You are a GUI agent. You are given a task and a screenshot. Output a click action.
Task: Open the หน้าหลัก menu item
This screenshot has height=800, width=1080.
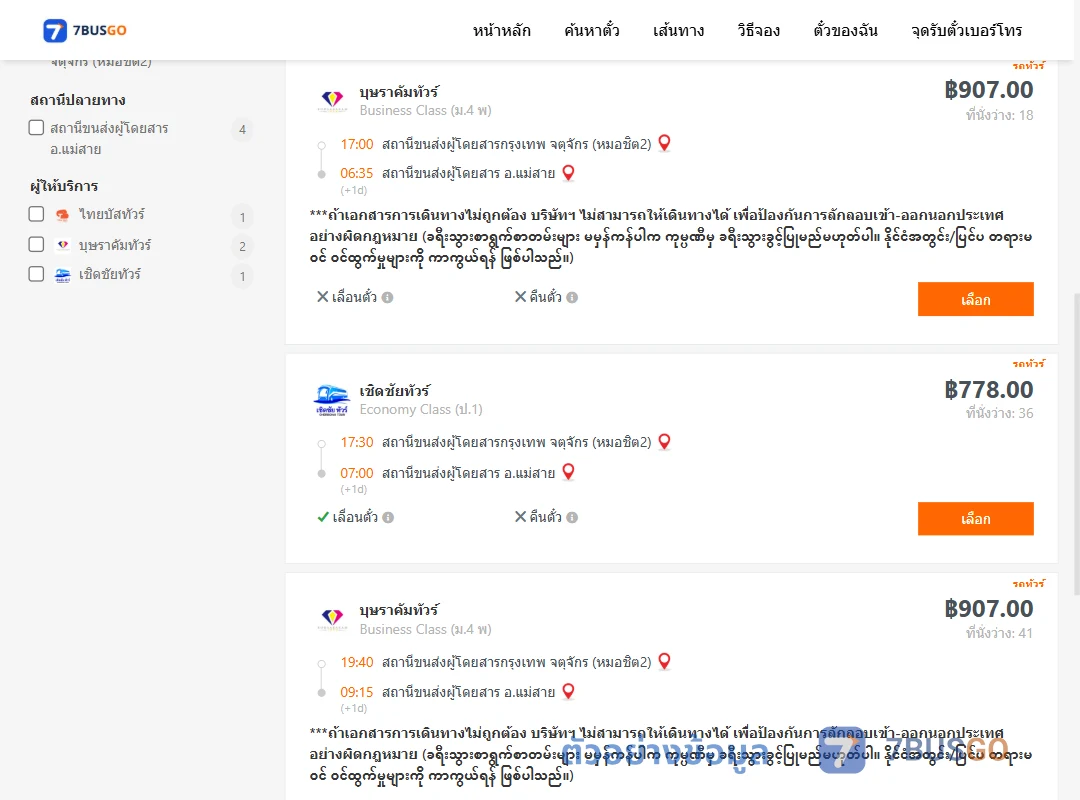(x=501, y=30)
